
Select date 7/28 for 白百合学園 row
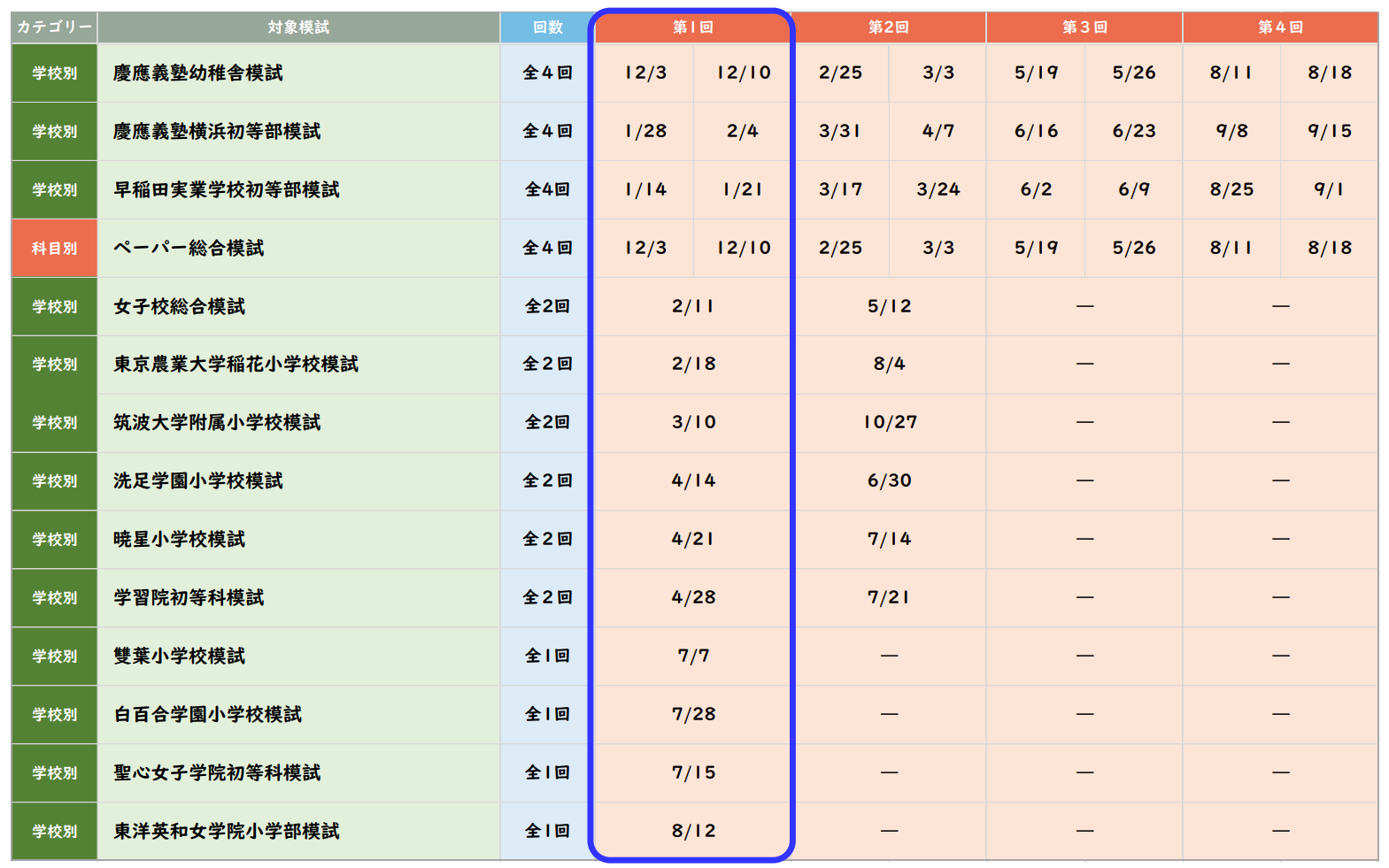pyautogui.click(x=693, y=715)
